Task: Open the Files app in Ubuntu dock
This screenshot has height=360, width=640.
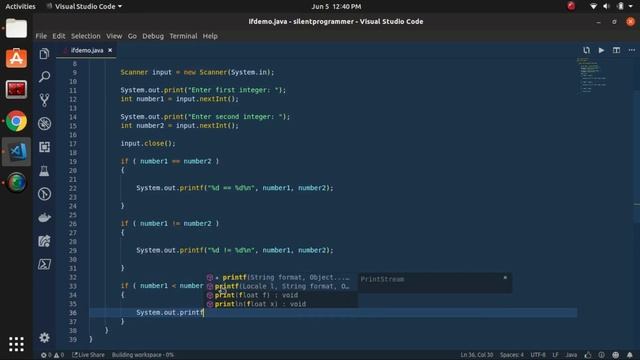Action: click(x=16, y=29)
